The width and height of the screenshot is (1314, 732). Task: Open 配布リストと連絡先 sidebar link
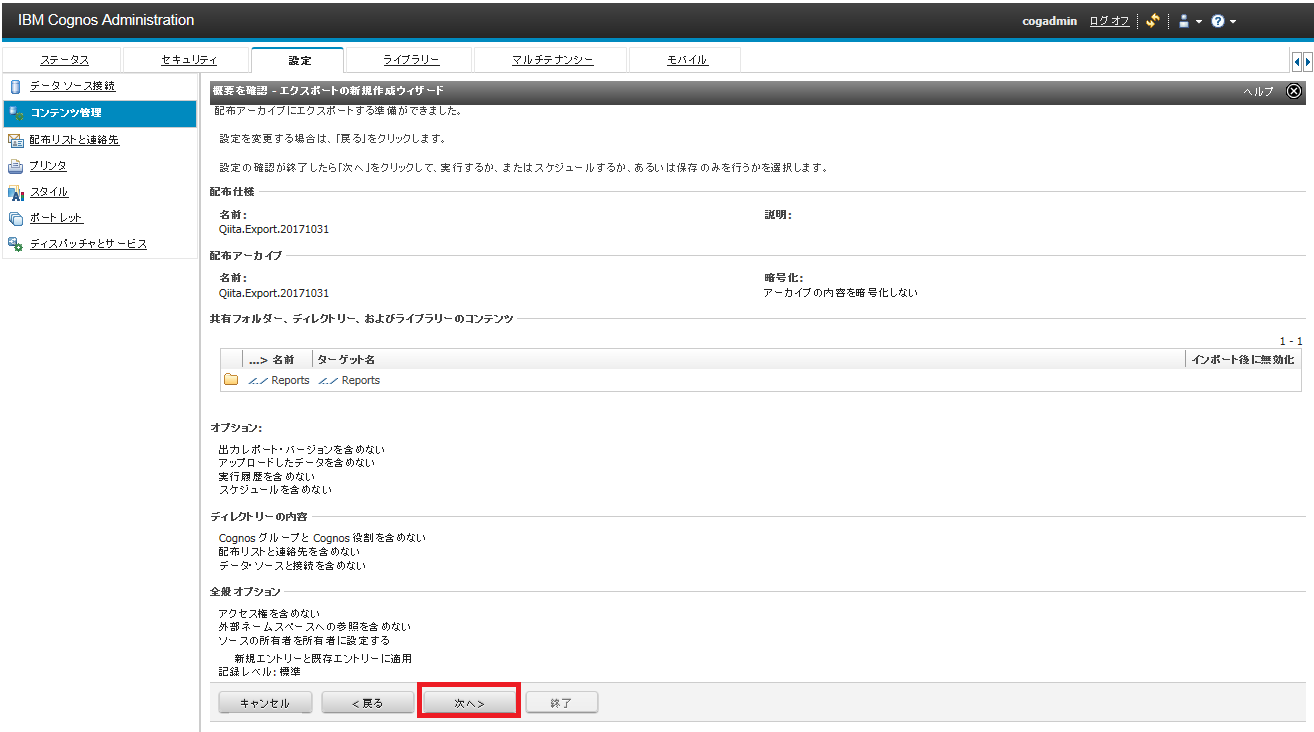74,140
